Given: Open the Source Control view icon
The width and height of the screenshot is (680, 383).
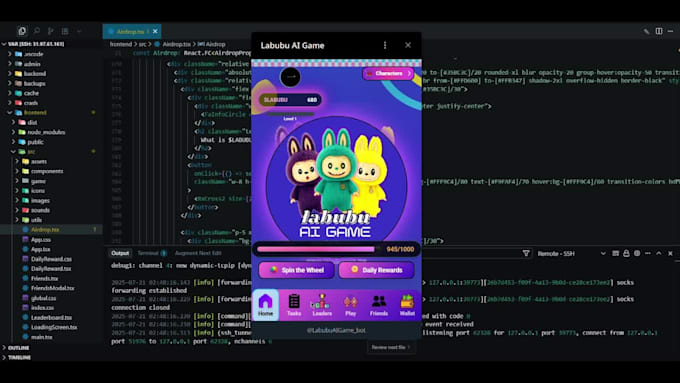Looking at the screenshot, I should [x=51, y=31].
